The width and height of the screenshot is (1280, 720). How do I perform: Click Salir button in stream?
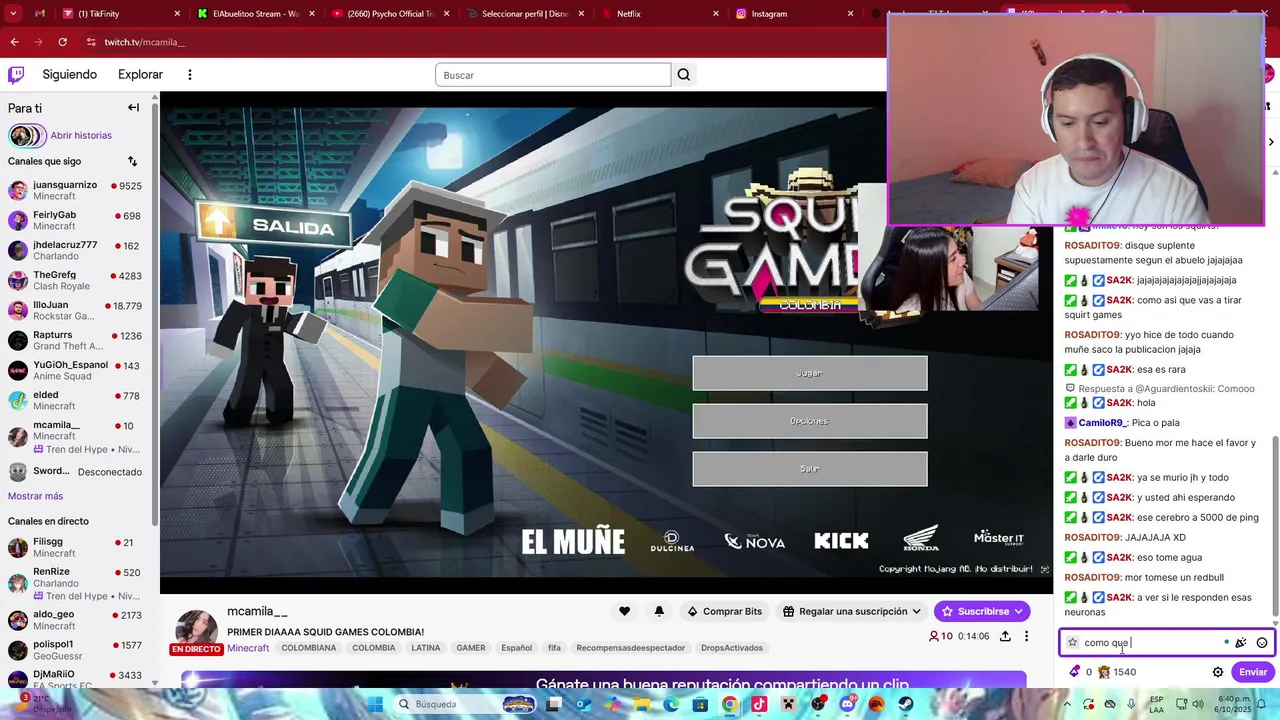click(810, 469)
